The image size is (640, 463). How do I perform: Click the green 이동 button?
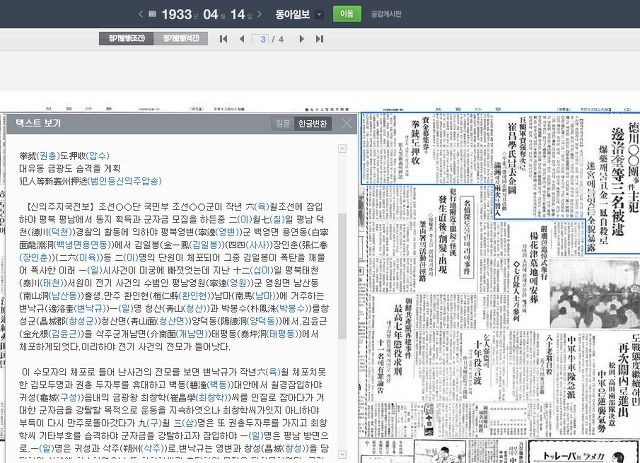[347, 14]
